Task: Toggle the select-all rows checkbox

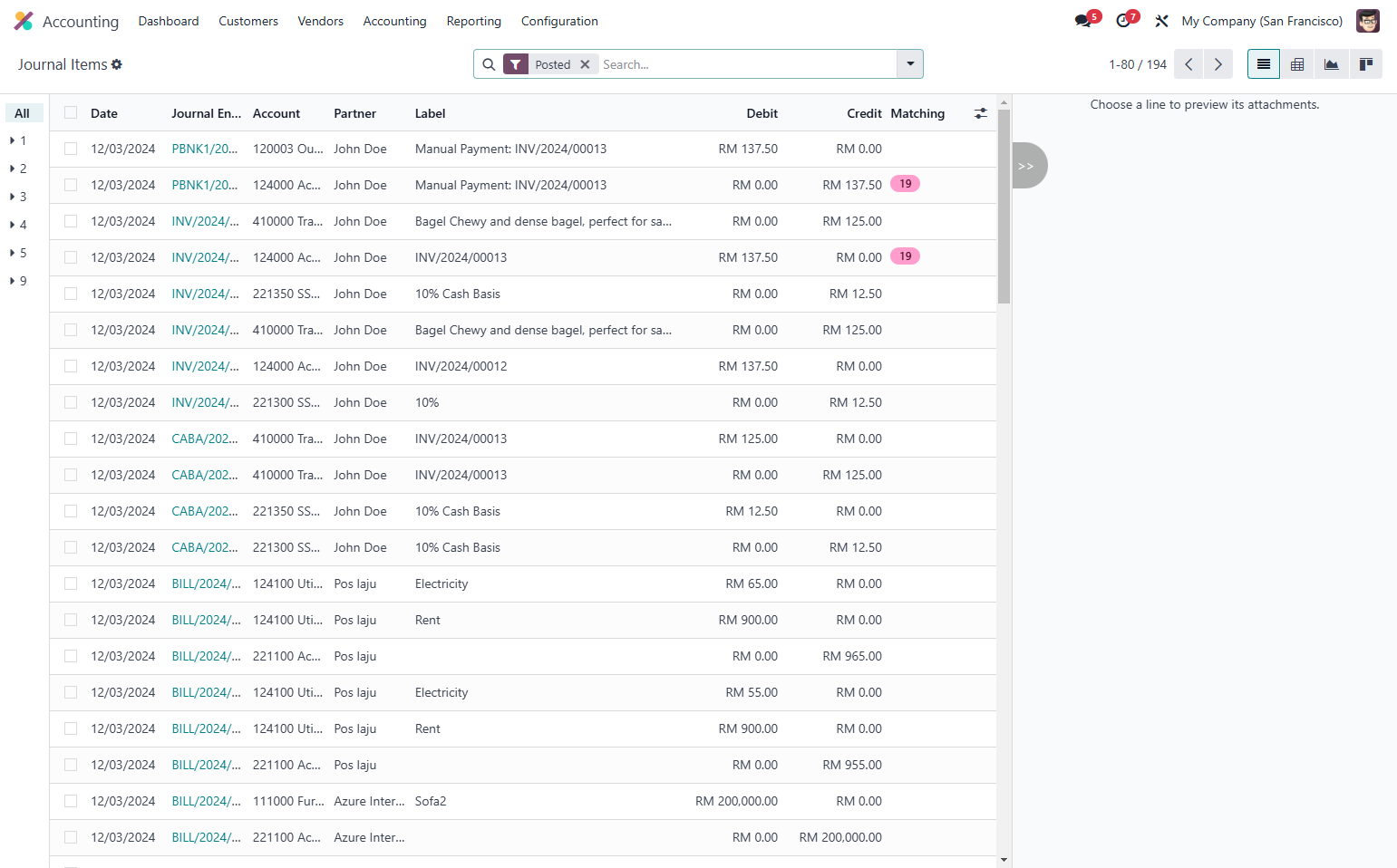Action: [71, 112]
